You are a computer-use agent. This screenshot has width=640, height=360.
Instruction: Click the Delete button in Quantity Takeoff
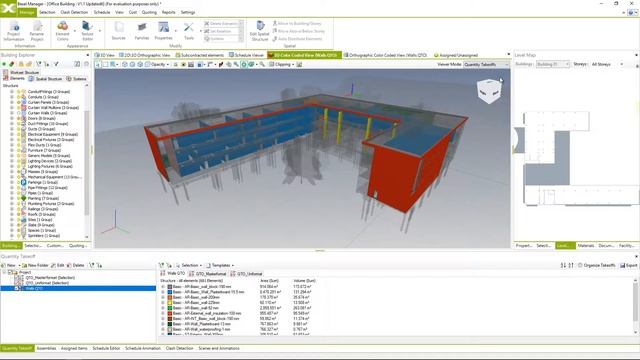(x=76, y=265)
